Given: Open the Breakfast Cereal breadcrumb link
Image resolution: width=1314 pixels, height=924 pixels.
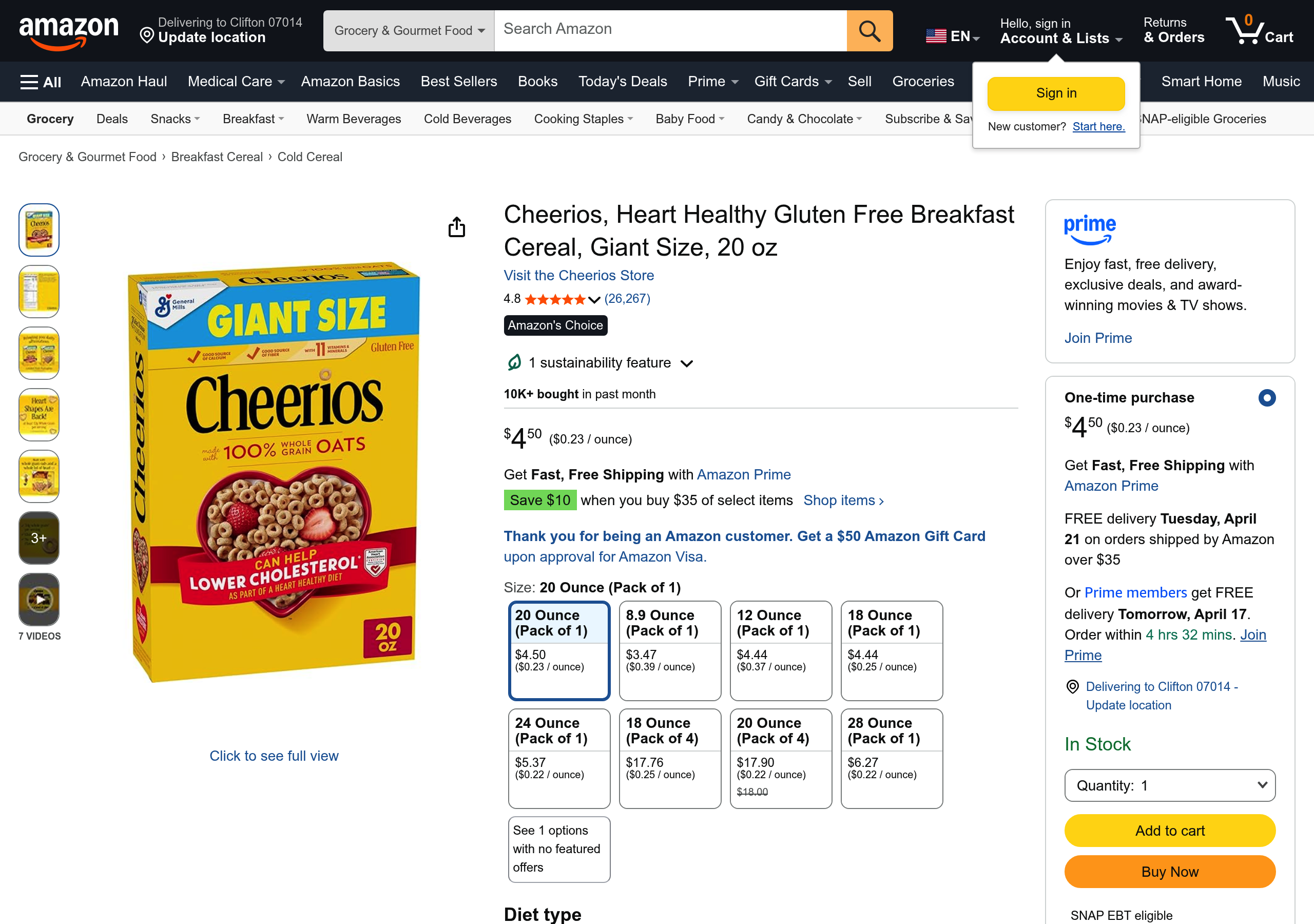Looking at the screenshot, I should (216, 156).
